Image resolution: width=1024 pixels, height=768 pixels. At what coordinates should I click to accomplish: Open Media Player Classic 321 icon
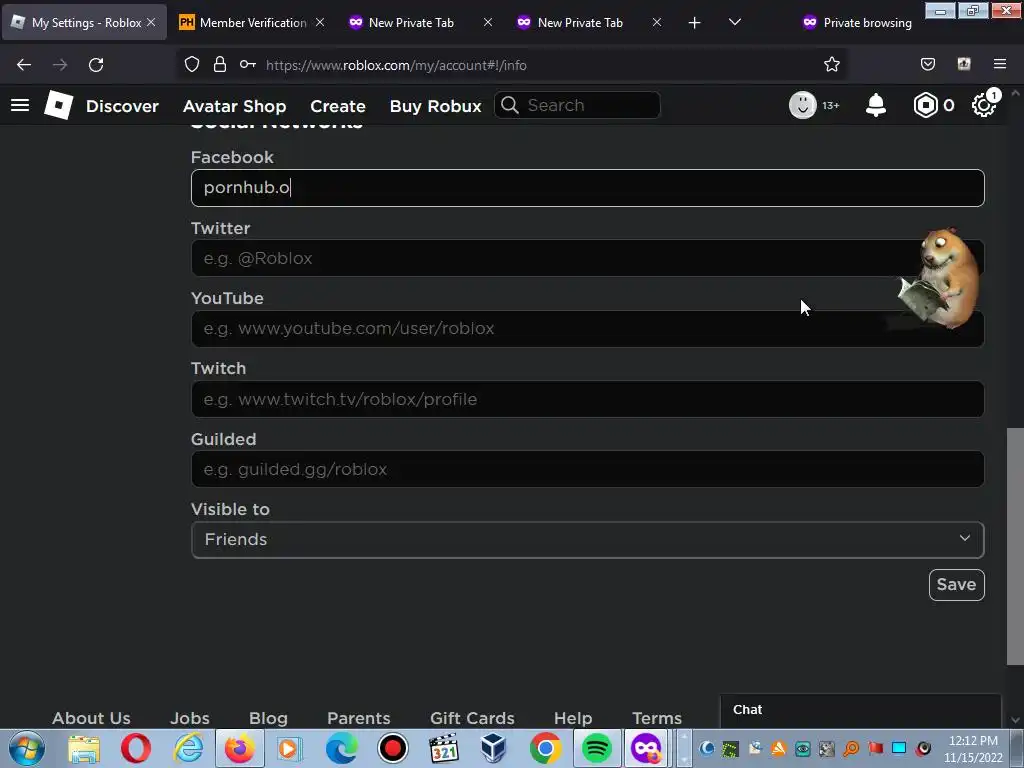(443, 748)
